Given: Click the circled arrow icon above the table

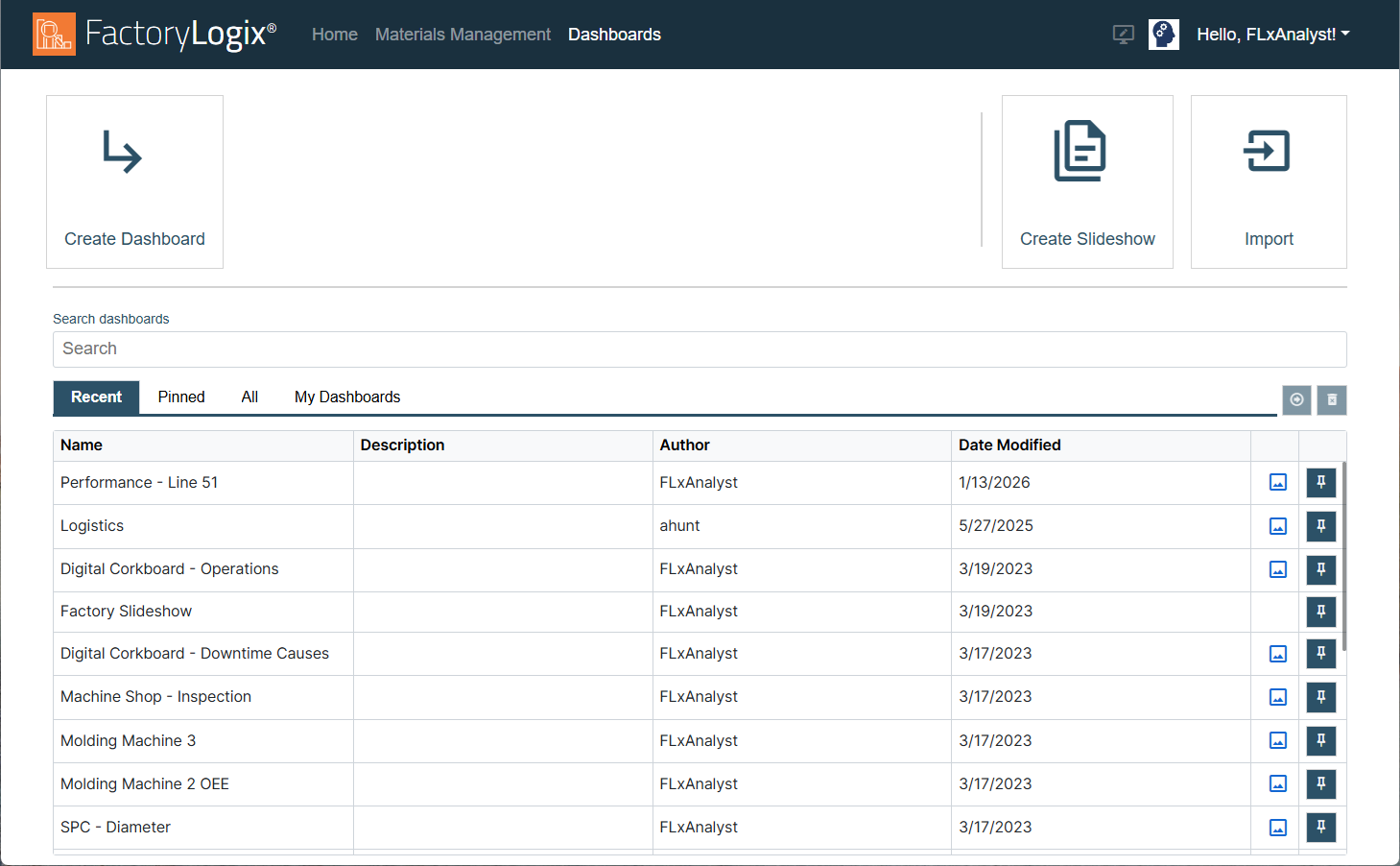Looking at the screenshot, I should [1296, 399].
